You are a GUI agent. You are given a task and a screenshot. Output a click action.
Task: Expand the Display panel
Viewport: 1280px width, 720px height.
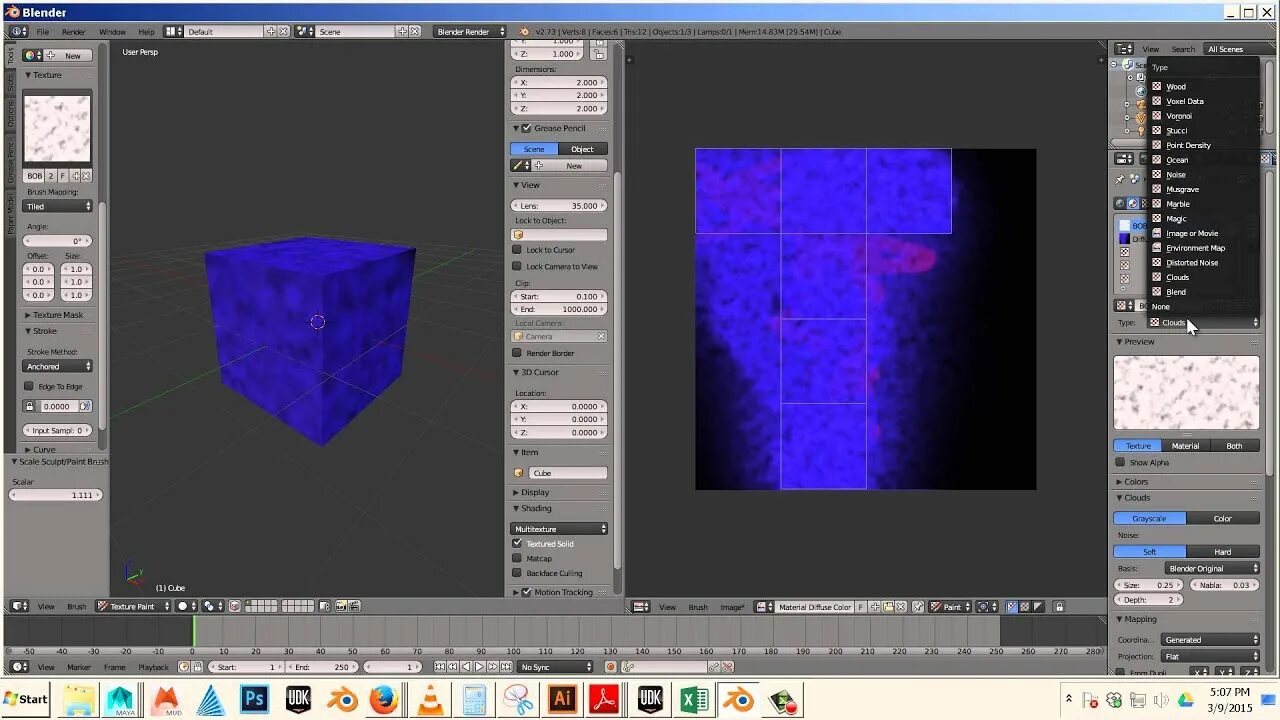[534, 492]
